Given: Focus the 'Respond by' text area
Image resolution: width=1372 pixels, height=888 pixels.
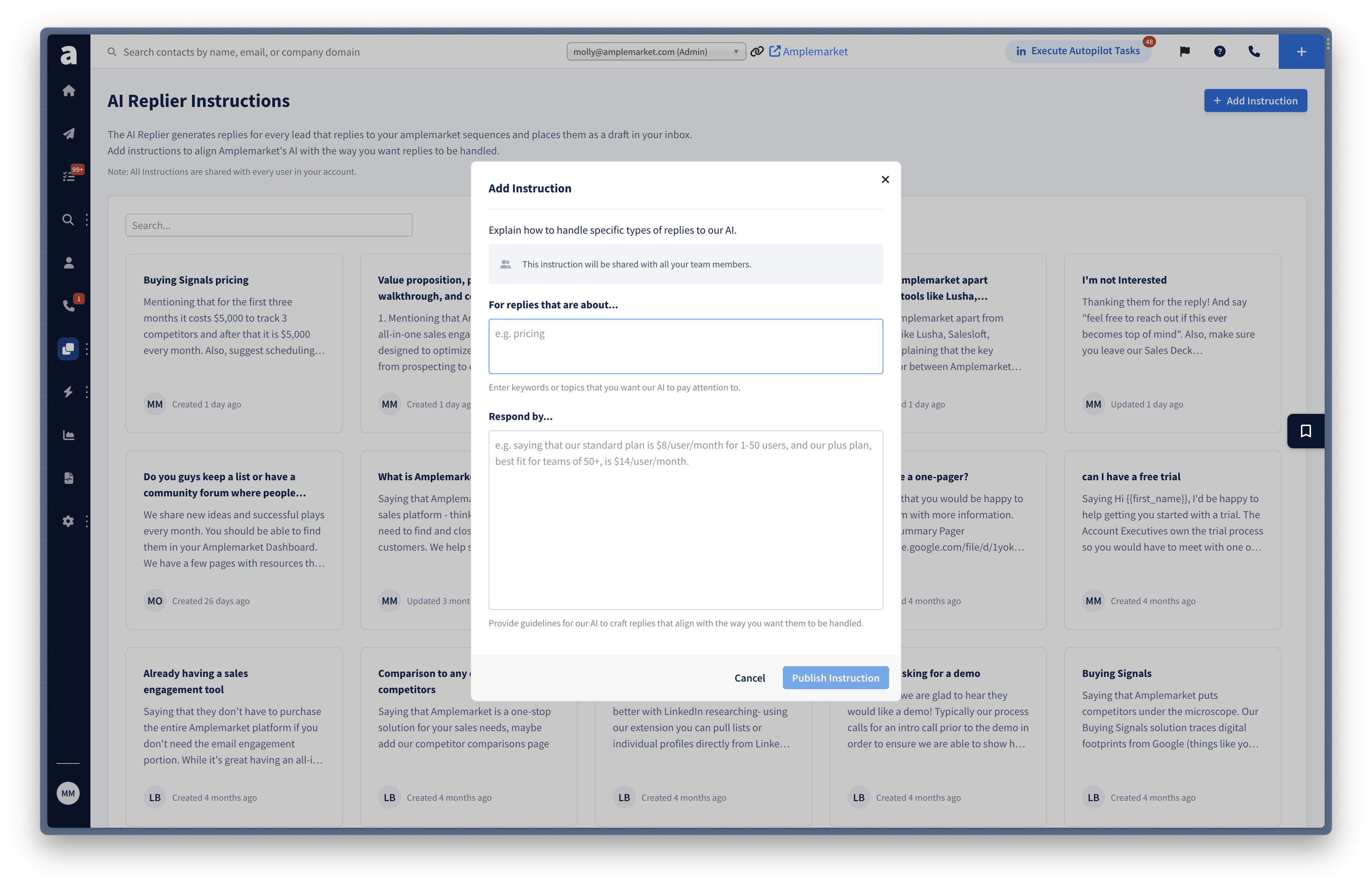Looking at the screenshot, I should click(x=685, y=519).
